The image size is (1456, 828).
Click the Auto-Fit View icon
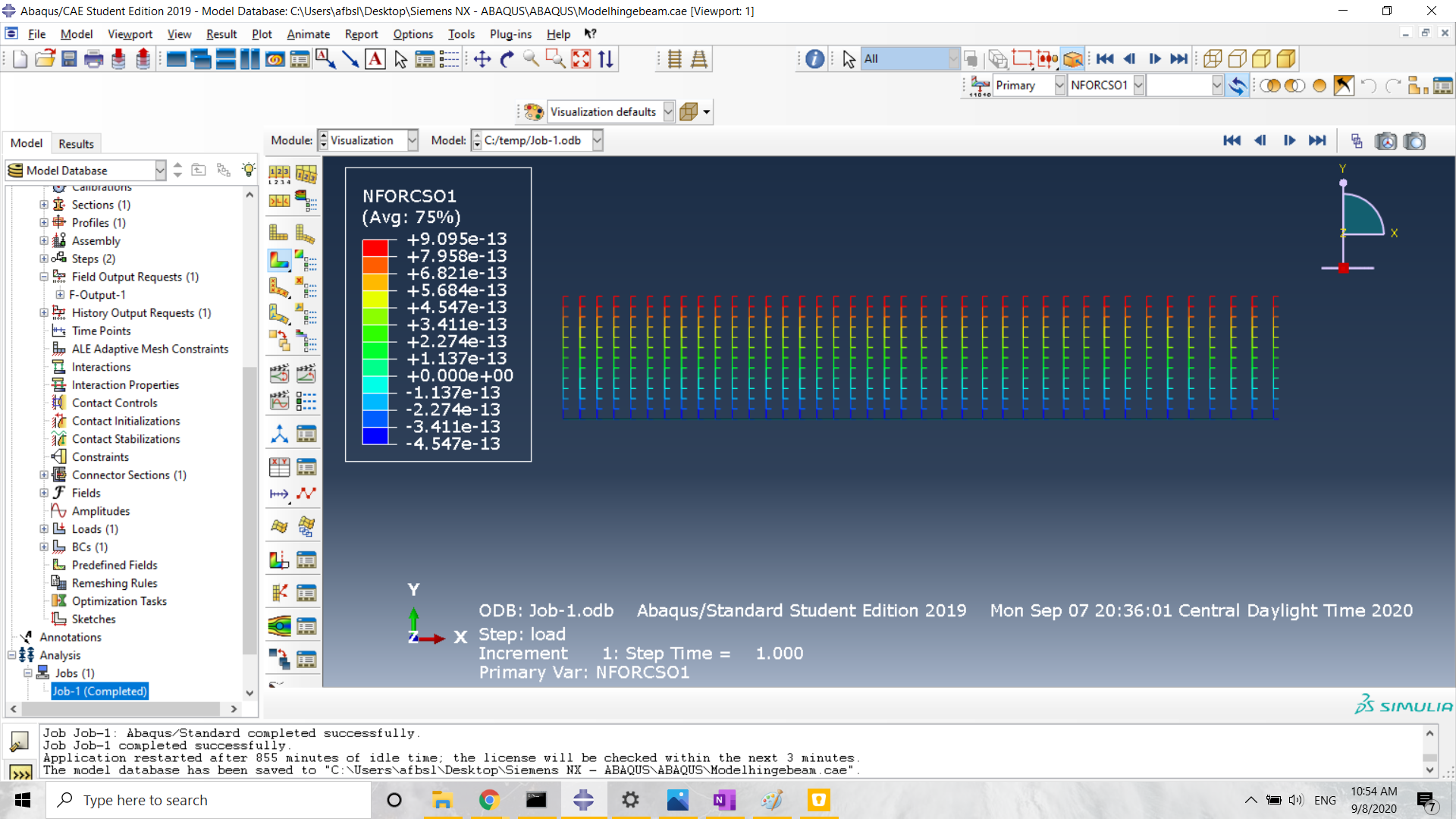[581, 59]
